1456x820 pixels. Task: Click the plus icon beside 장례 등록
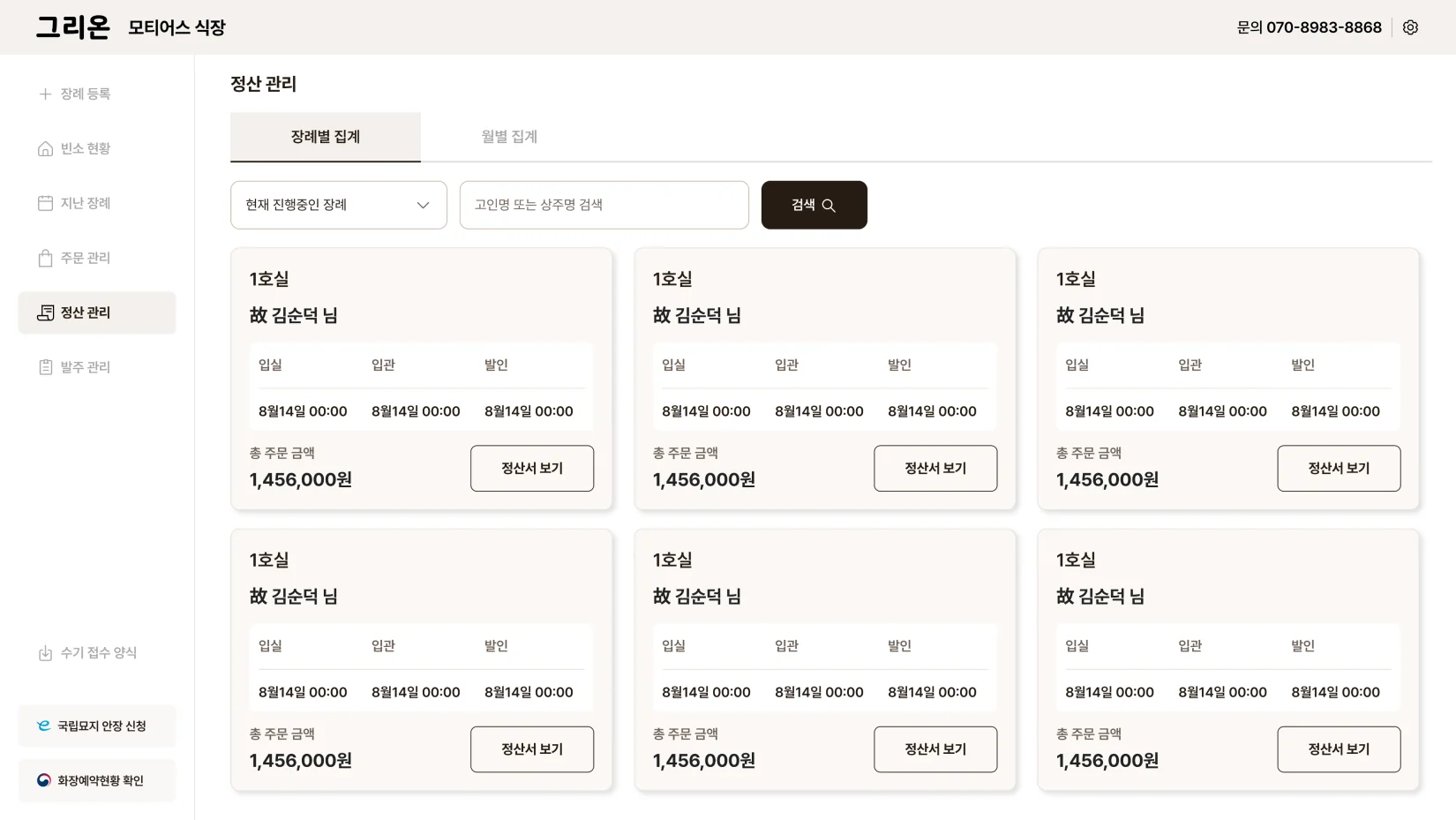point(45,94)
